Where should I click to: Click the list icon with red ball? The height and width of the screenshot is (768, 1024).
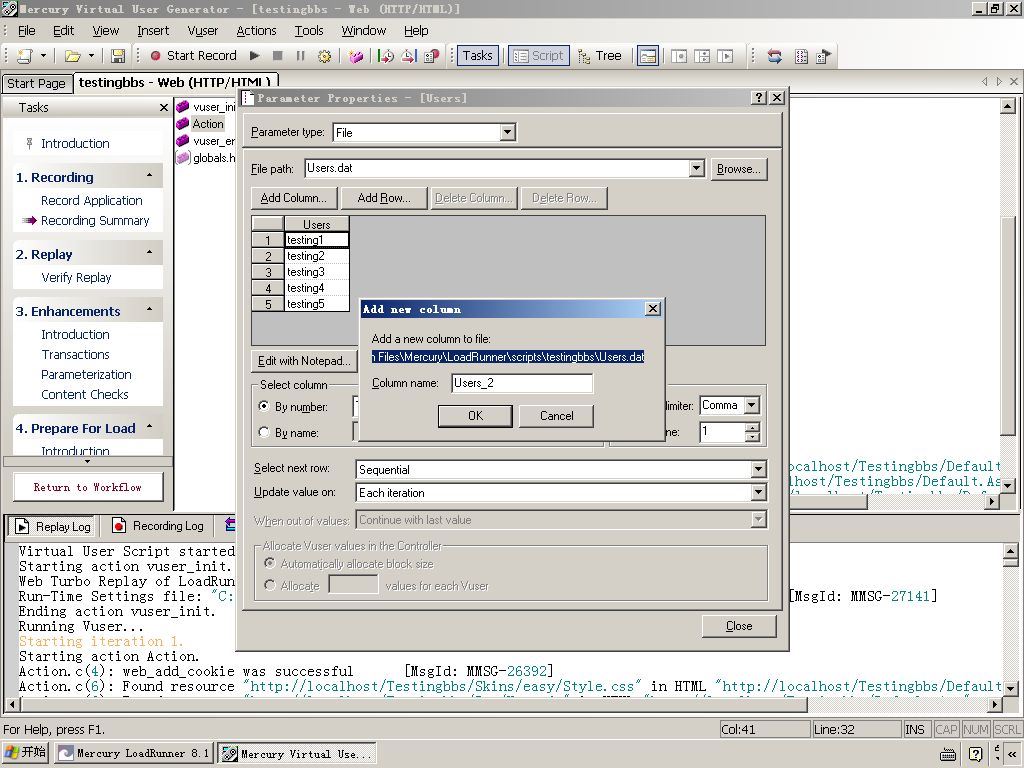coord(432,56)
